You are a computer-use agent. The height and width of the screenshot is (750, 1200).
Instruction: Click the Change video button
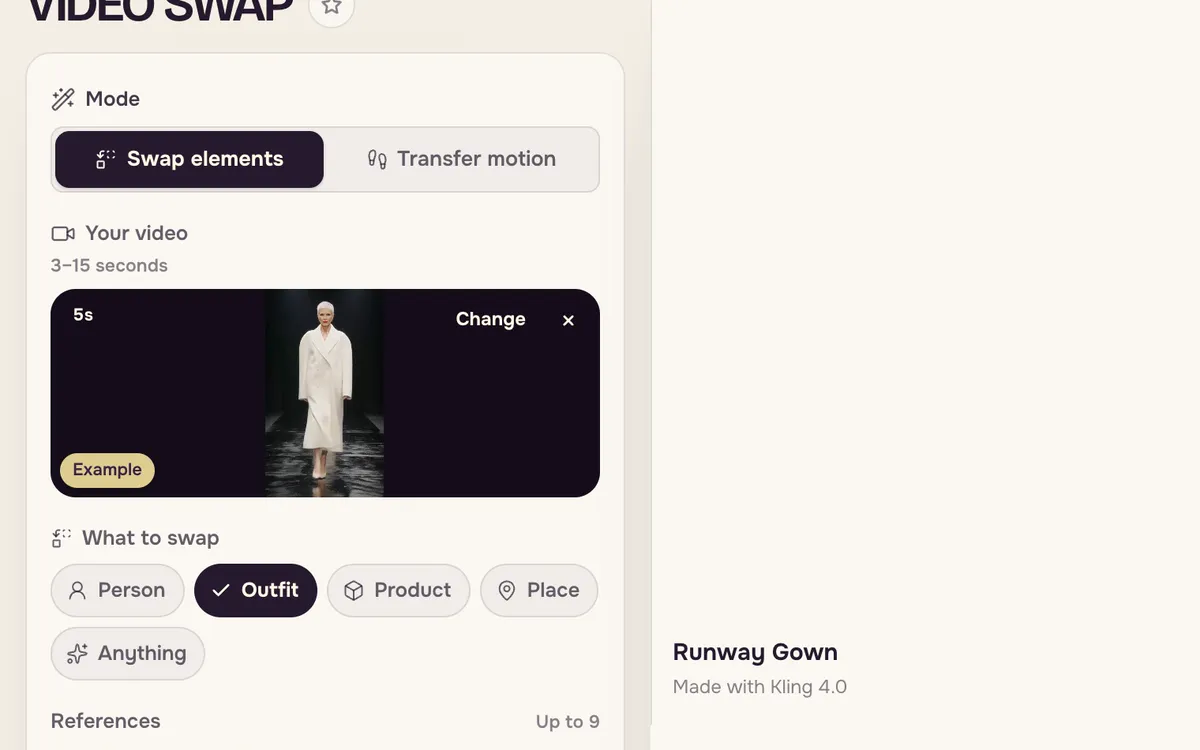coord(490,319)
